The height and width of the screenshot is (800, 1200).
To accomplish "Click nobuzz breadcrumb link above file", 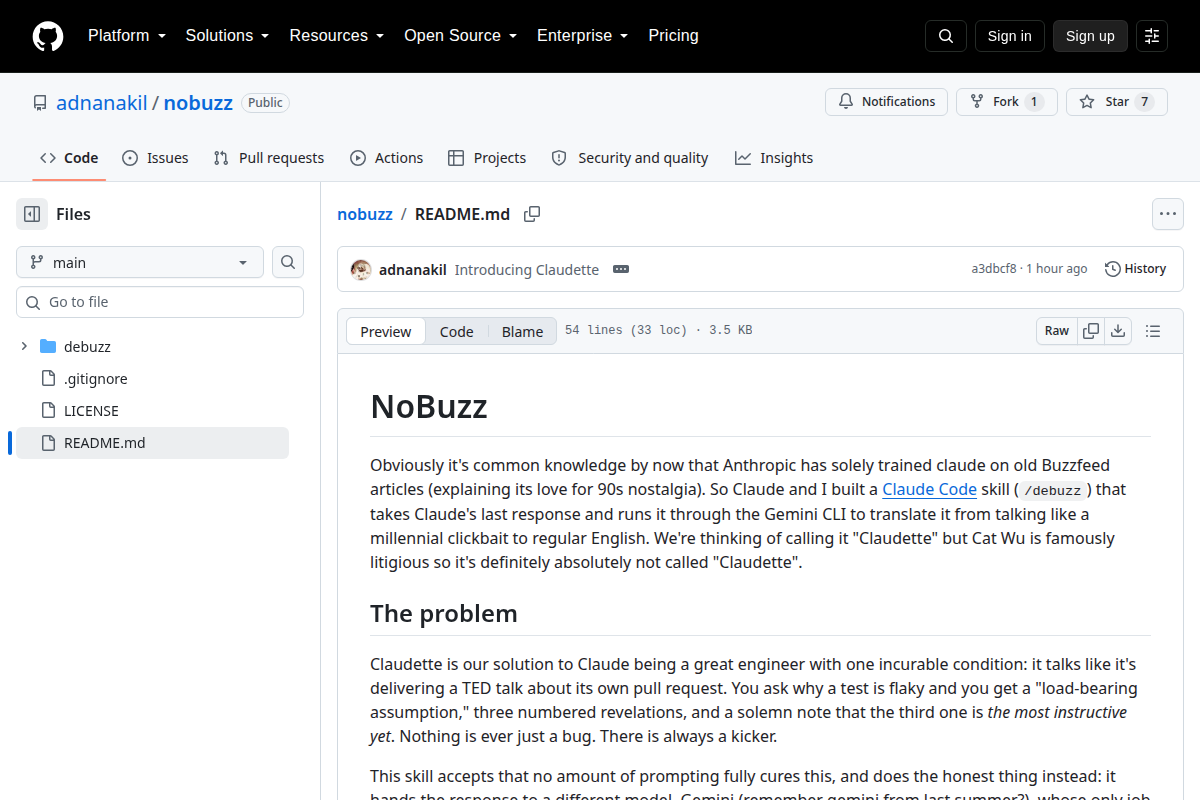I will coord(365,214).
